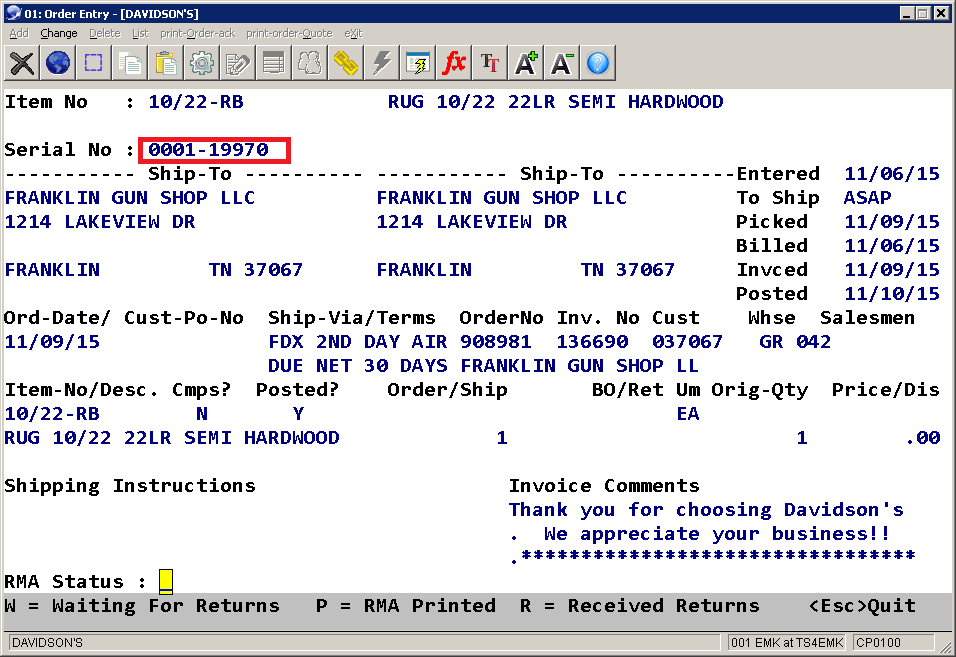The height and width of the screenshot is (657, 956).
Task: Click salesman code 042
Action: coord(813,342)
